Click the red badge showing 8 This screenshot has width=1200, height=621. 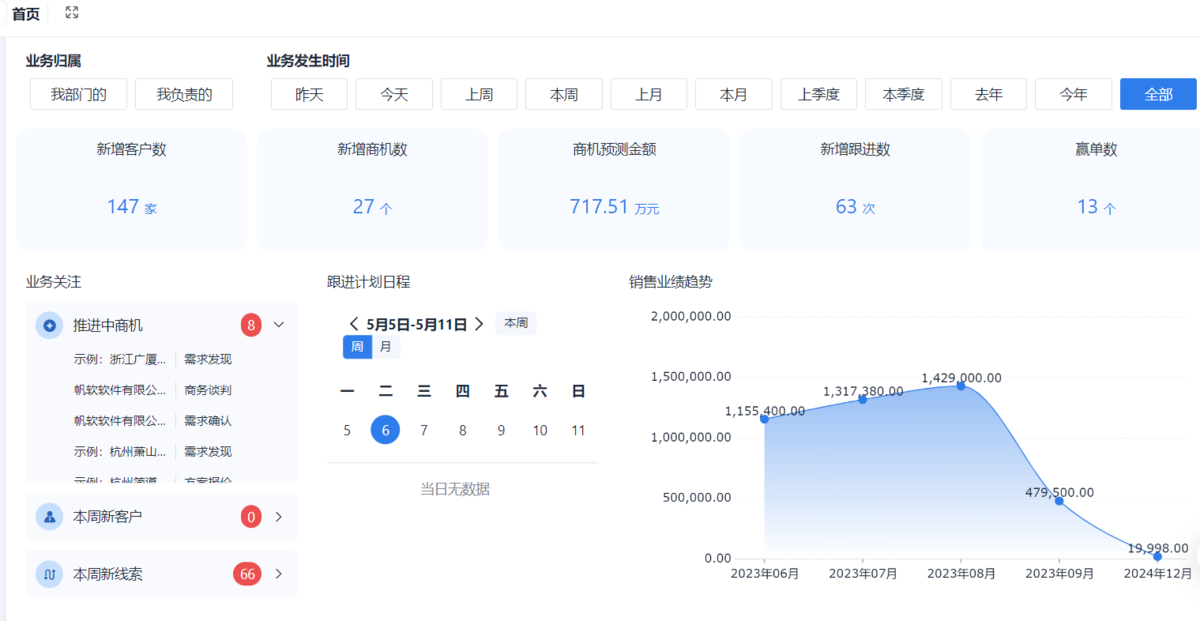(x=251, y=325)
